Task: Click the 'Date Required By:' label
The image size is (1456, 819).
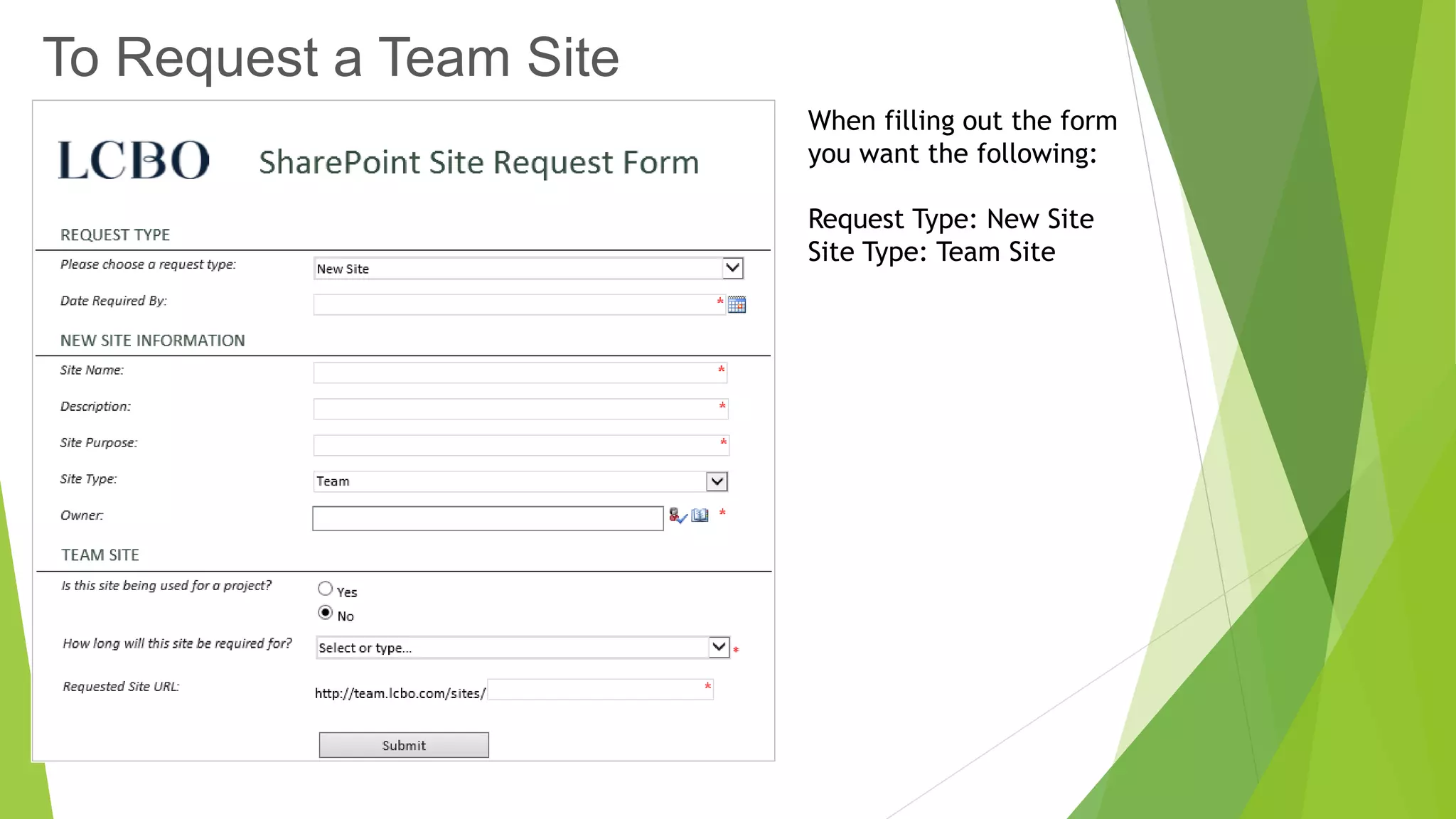Action: click(x=114, y=301)
